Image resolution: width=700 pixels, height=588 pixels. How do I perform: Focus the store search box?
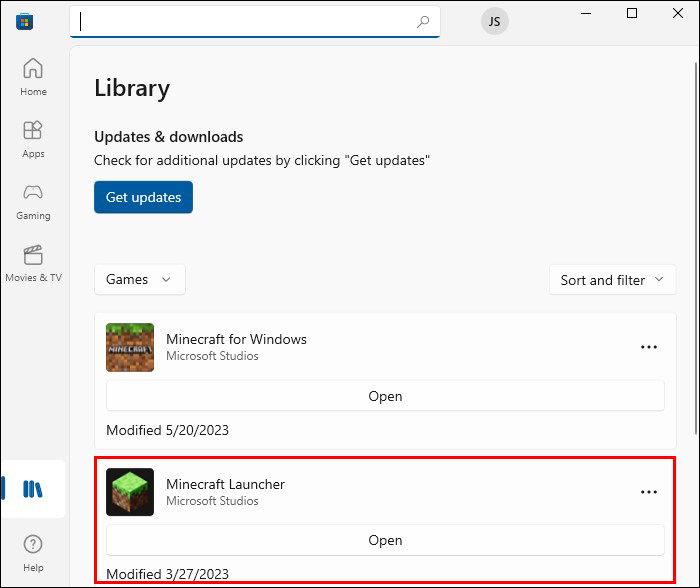pyautogui.click(x=254, y=21)
